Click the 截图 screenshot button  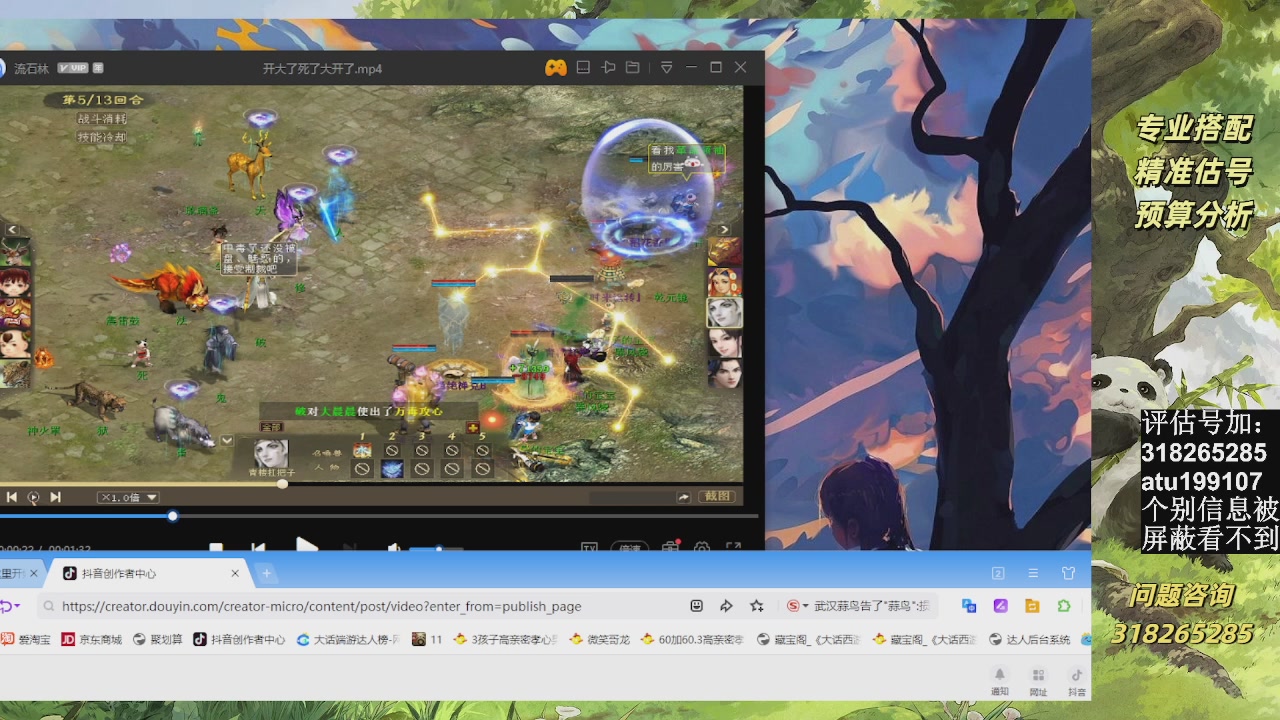718,496
